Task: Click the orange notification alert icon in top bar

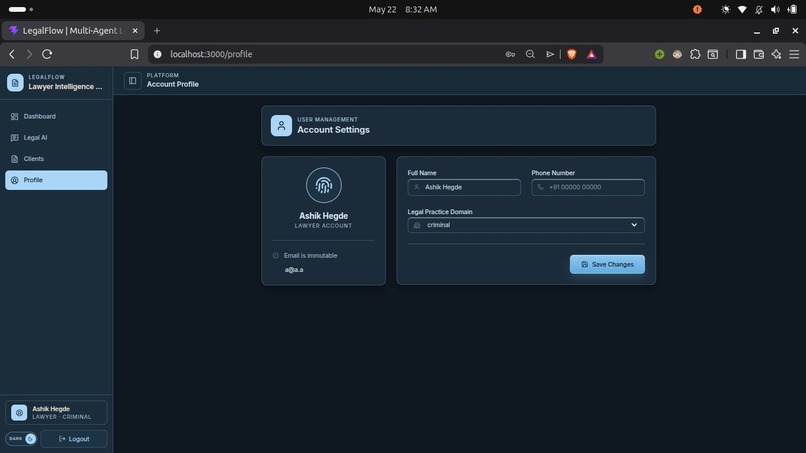Action: click(x=697, y=9)
